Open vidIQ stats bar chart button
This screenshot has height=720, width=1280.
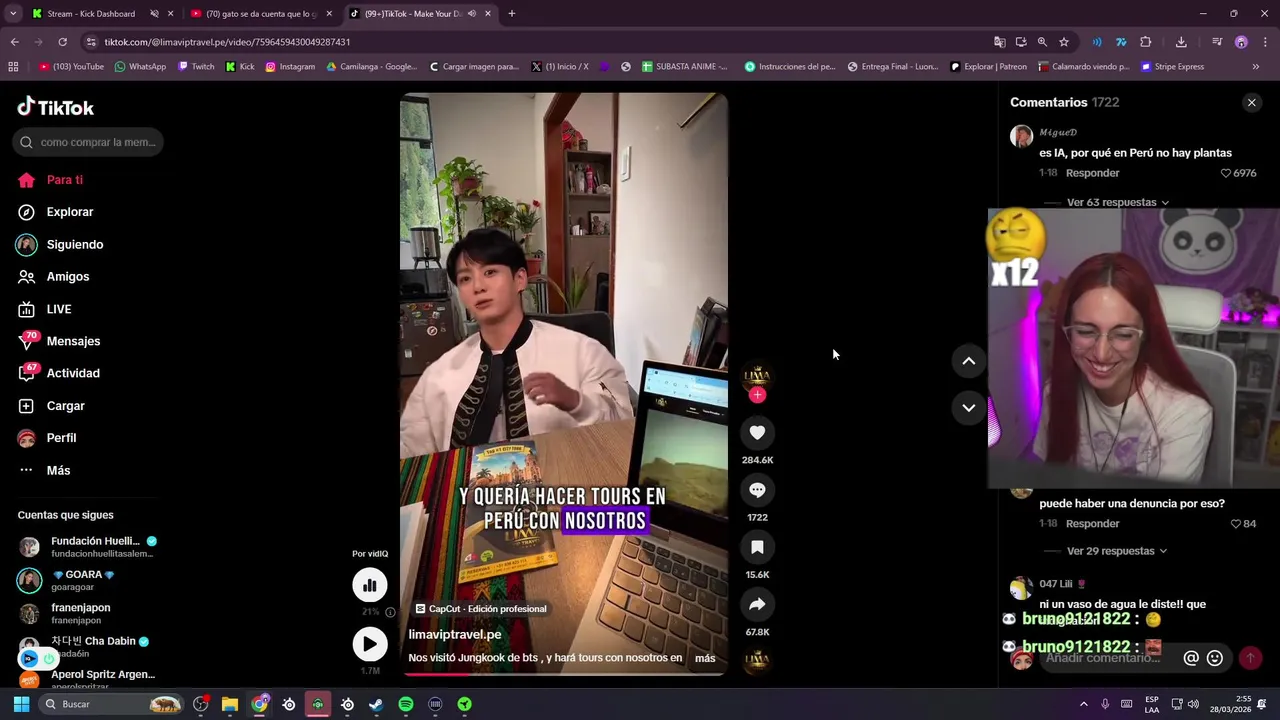[370, 585]
